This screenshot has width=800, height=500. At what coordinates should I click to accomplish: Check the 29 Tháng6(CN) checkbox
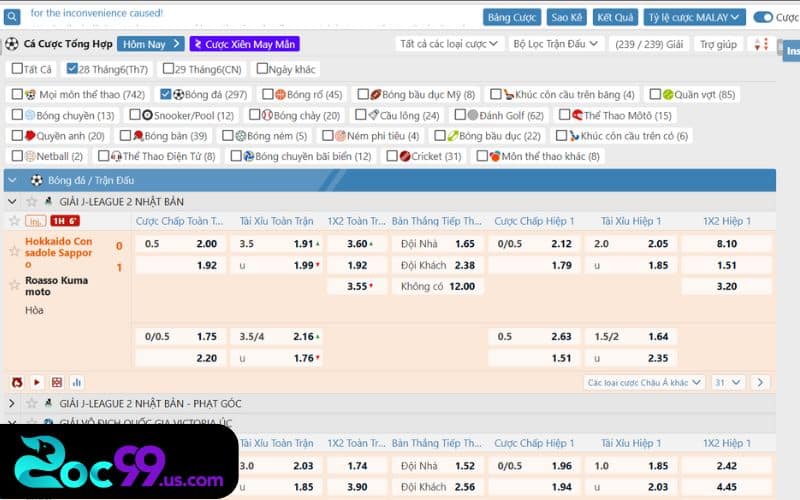(168, 68)
